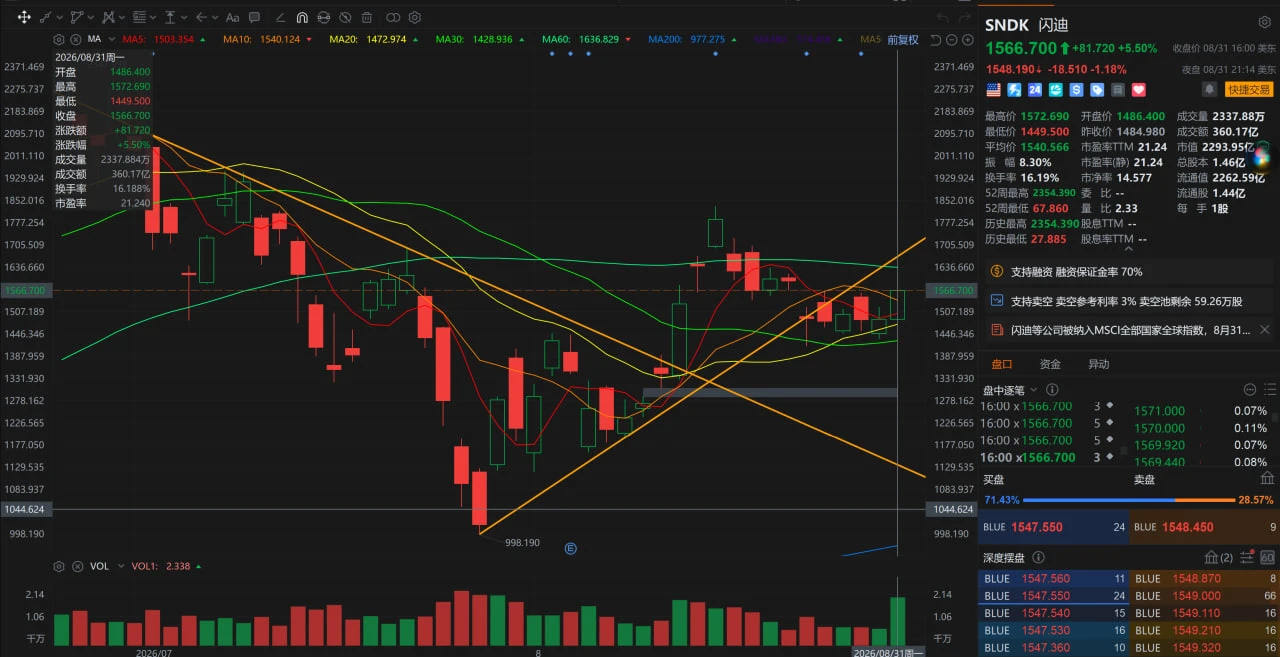
Task: Open VOL indicator dropdown arrow
Action: (119, 566)
